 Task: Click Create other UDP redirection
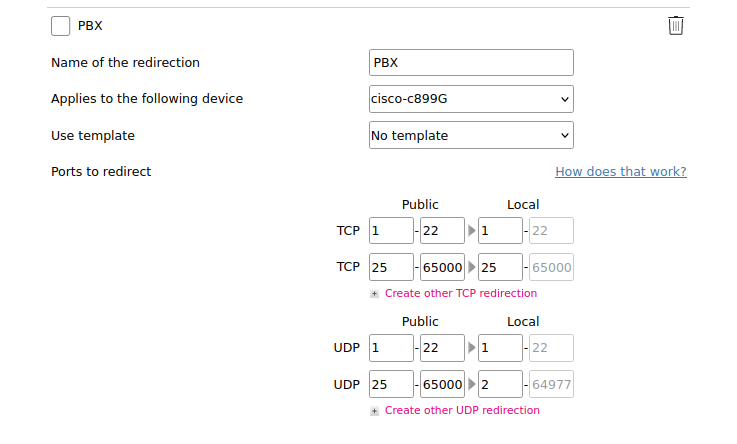pyautogui.click(x=462, y=410)
